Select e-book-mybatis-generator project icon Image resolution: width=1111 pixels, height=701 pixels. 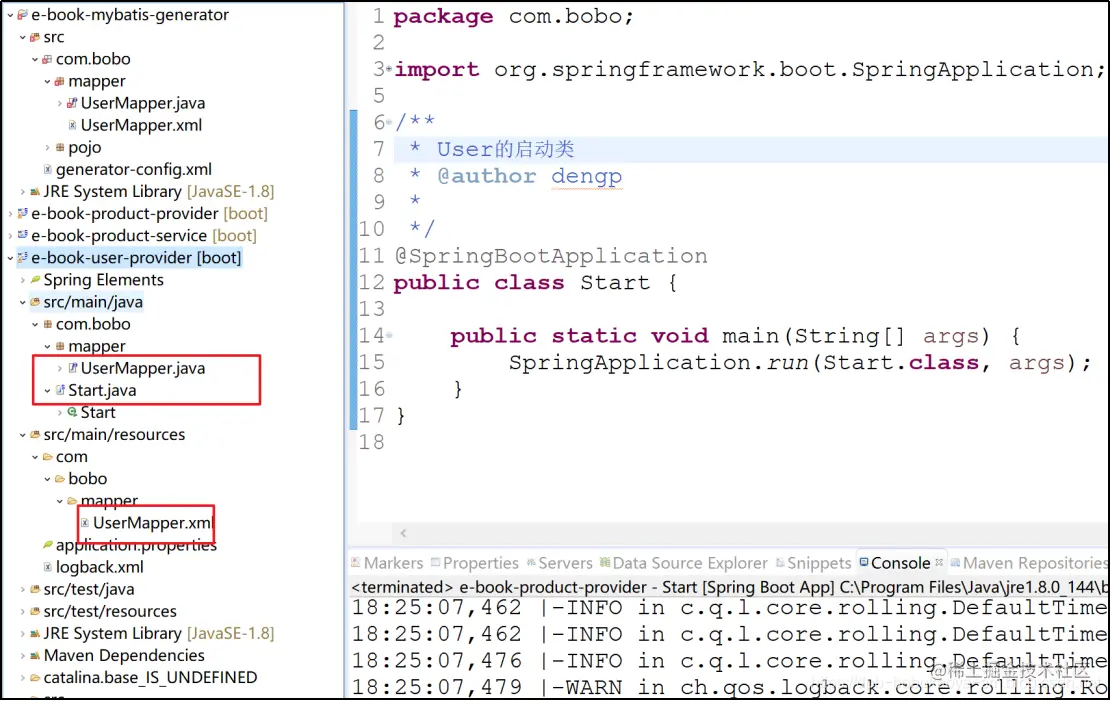click(x=22, y=15)
